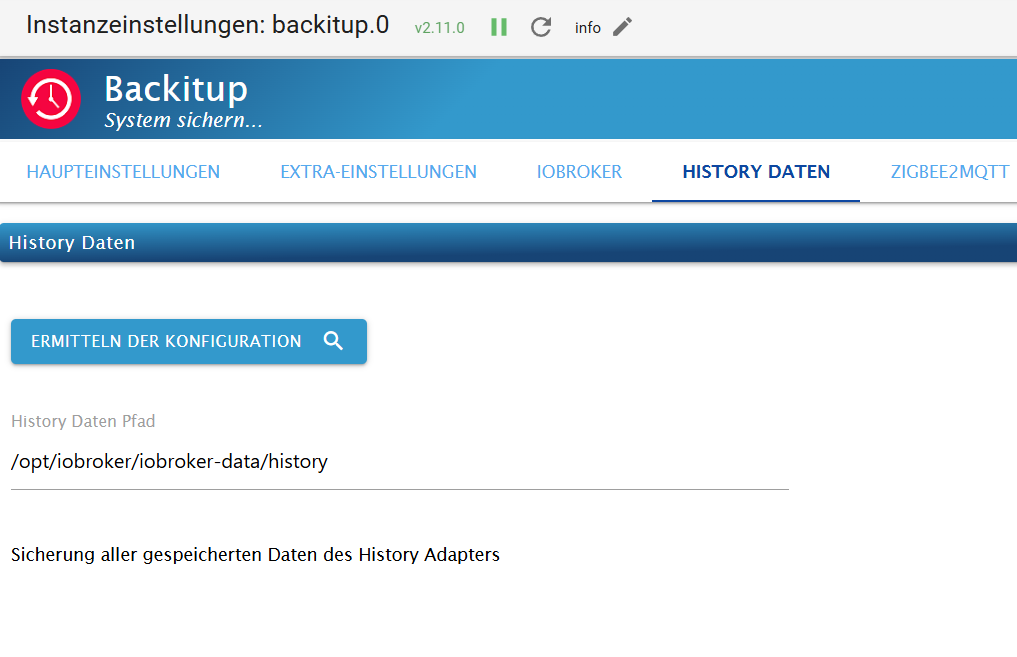The height and width of the screenshot is (657, 1017).
Task: Switch to the Haupteinstellungen tab
Action: (123, 172)
